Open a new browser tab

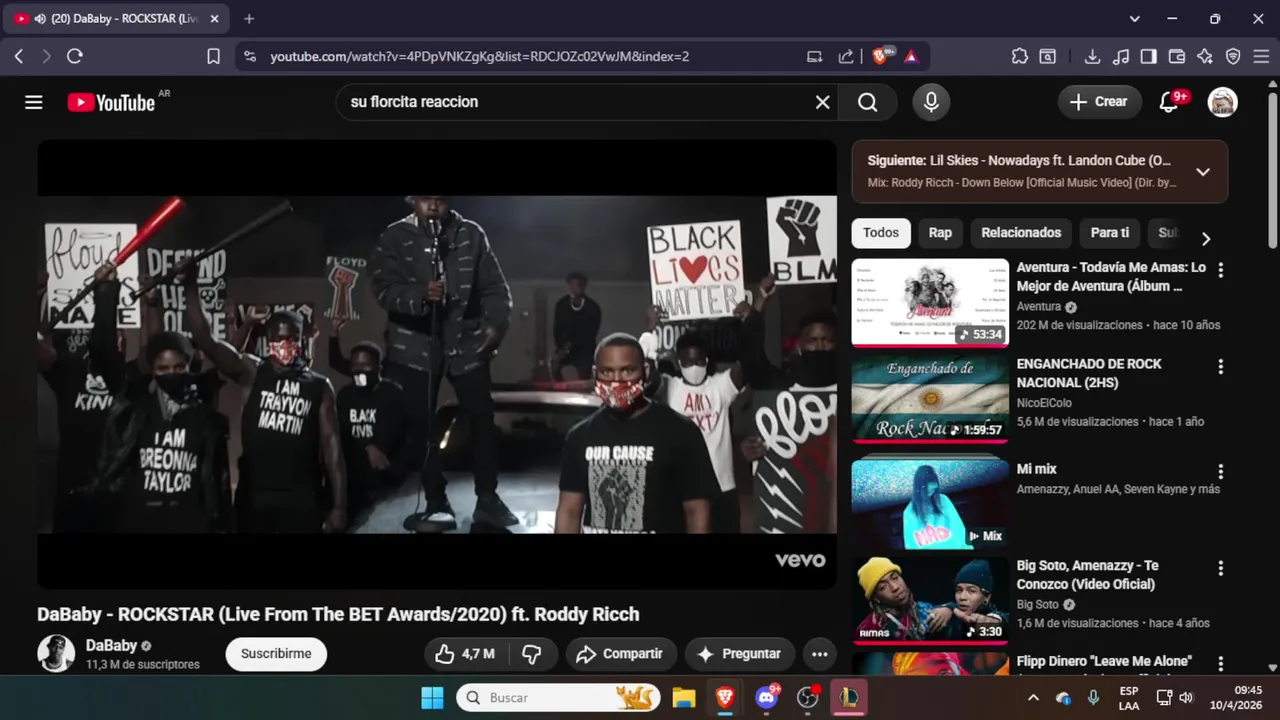tap(249, 18)
